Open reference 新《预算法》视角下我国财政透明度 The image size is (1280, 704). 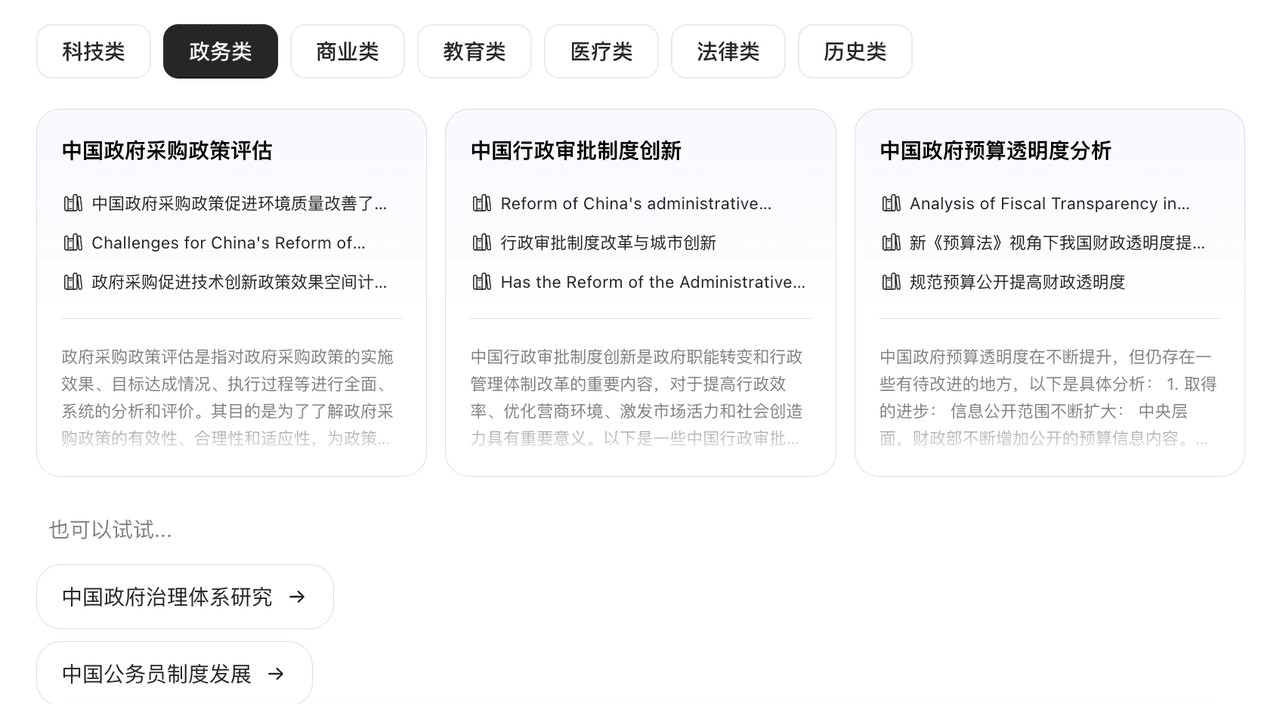(x=1056, y=243)
